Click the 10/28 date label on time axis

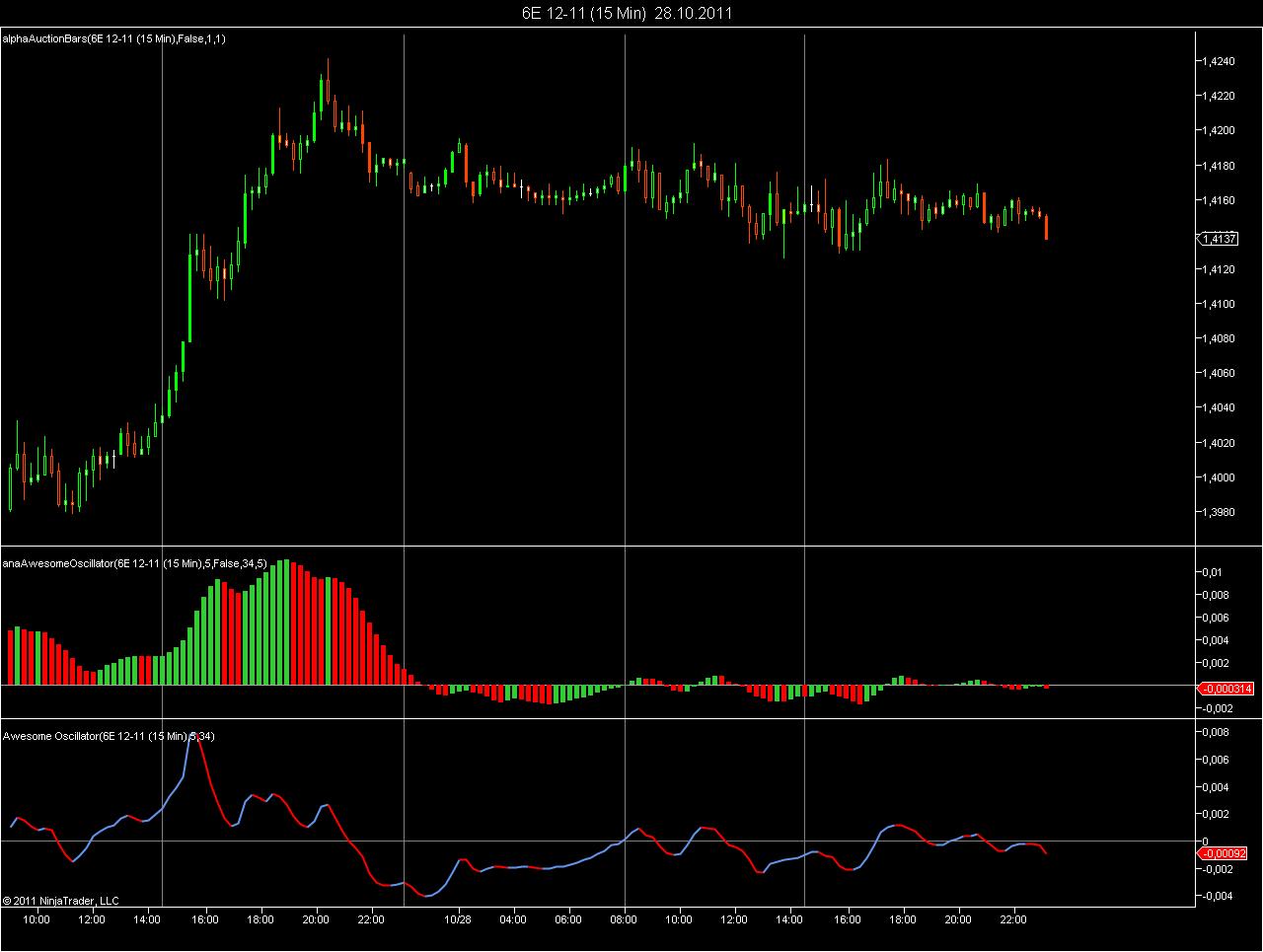[458, 918]
